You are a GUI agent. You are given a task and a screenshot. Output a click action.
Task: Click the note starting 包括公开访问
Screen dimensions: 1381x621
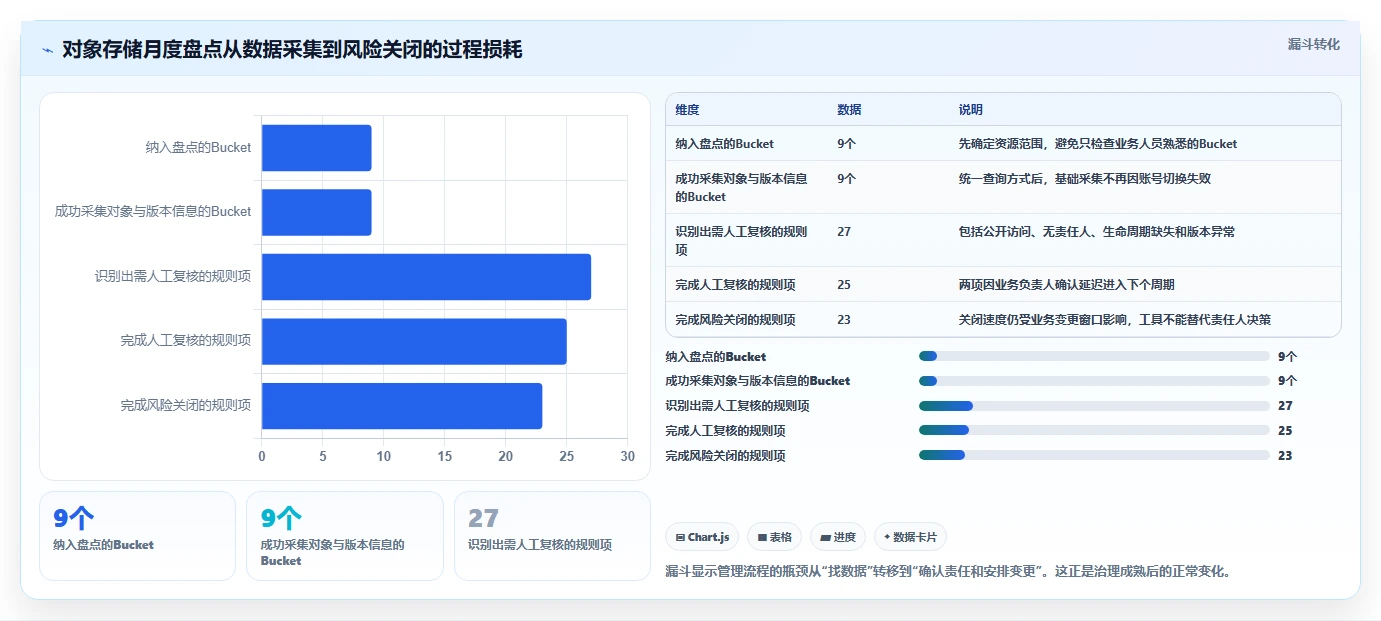pyautogui.click(x=1096, y=232)
